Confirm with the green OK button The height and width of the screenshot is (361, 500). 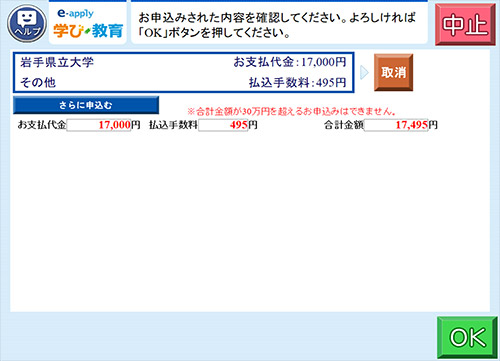pyautogui.click(x=467, y=337)
